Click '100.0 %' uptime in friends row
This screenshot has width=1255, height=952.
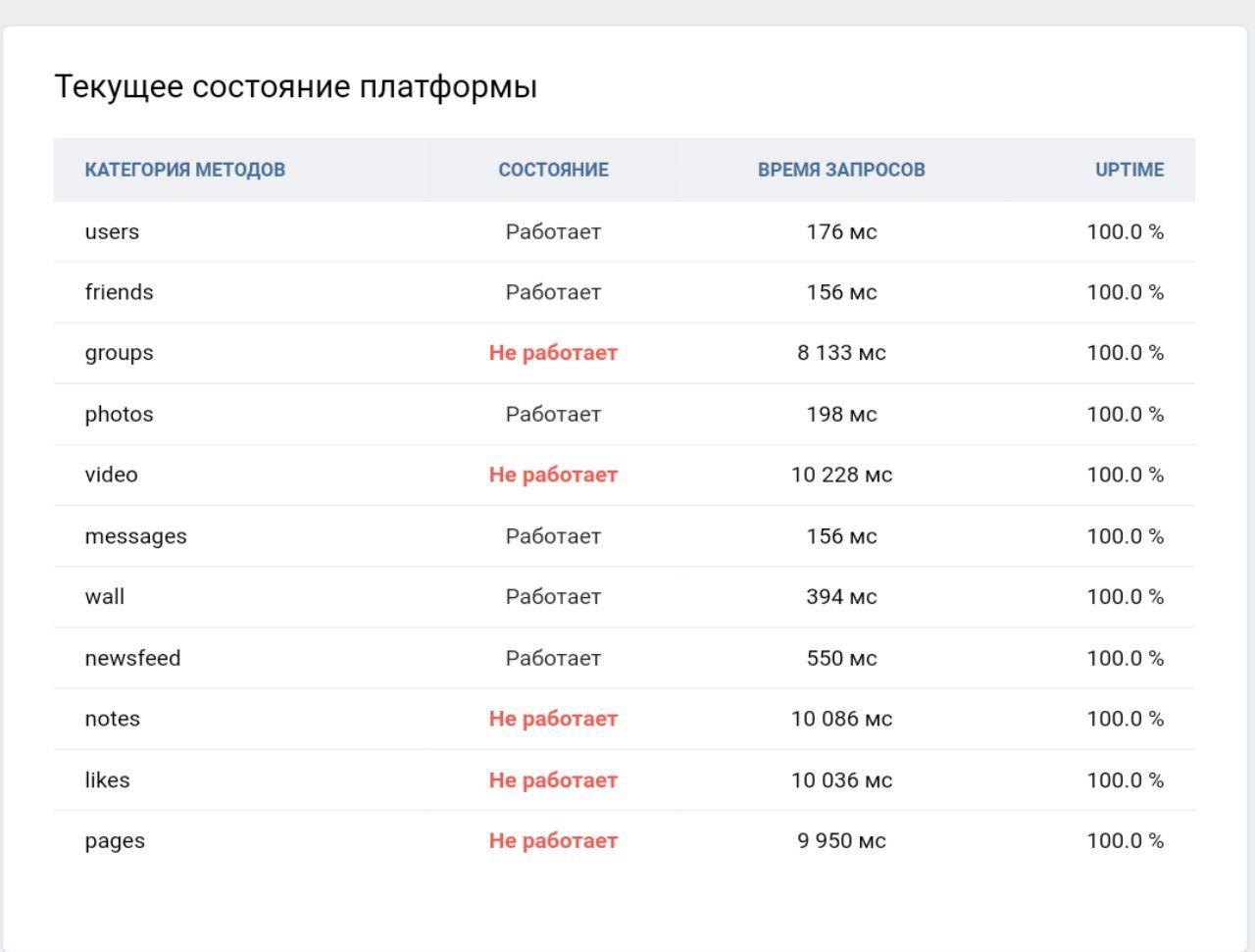tap(1126, 292)
